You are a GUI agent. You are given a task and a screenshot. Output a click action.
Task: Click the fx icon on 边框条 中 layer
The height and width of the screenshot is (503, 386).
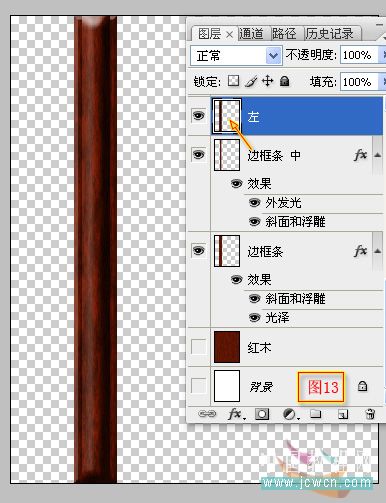coord(360,155)
